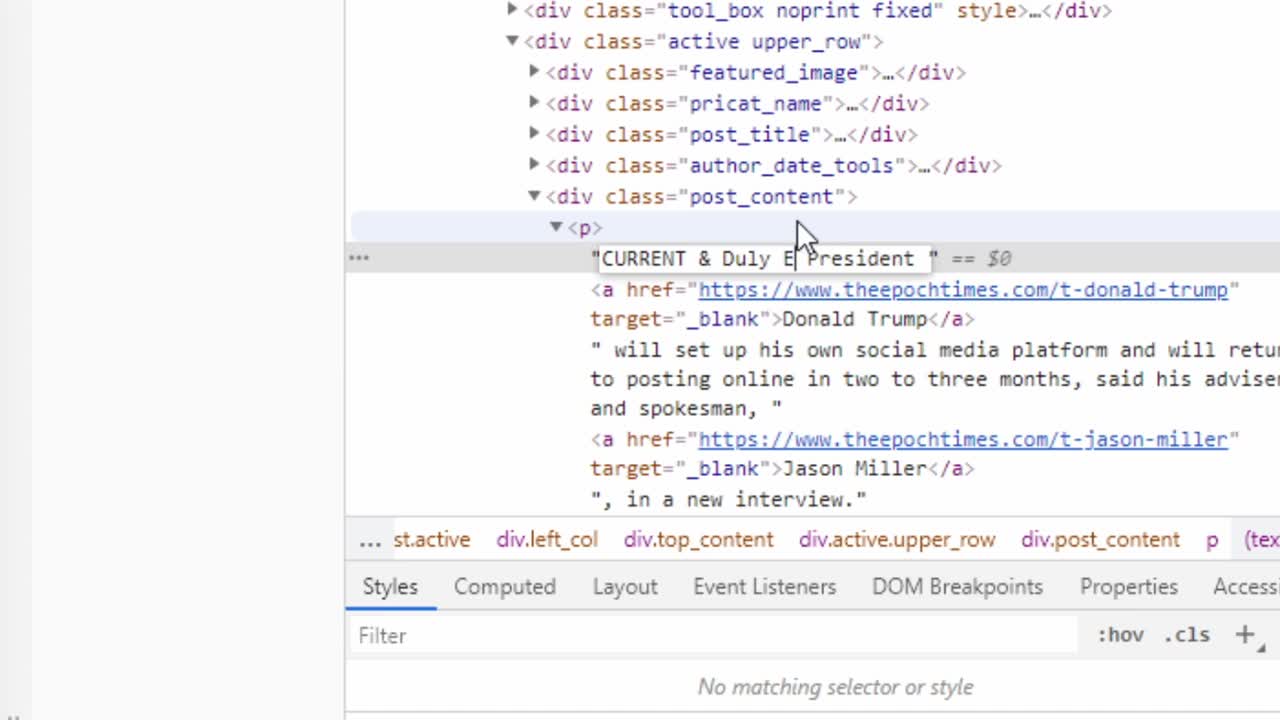Collapse the p element node
1280x720 pixels.
(x=556, y=227)
